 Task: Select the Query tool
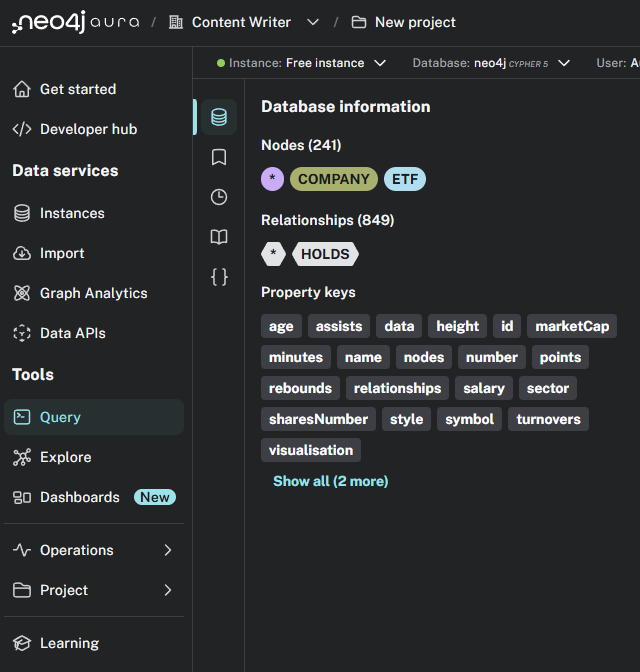click(94, 417)
